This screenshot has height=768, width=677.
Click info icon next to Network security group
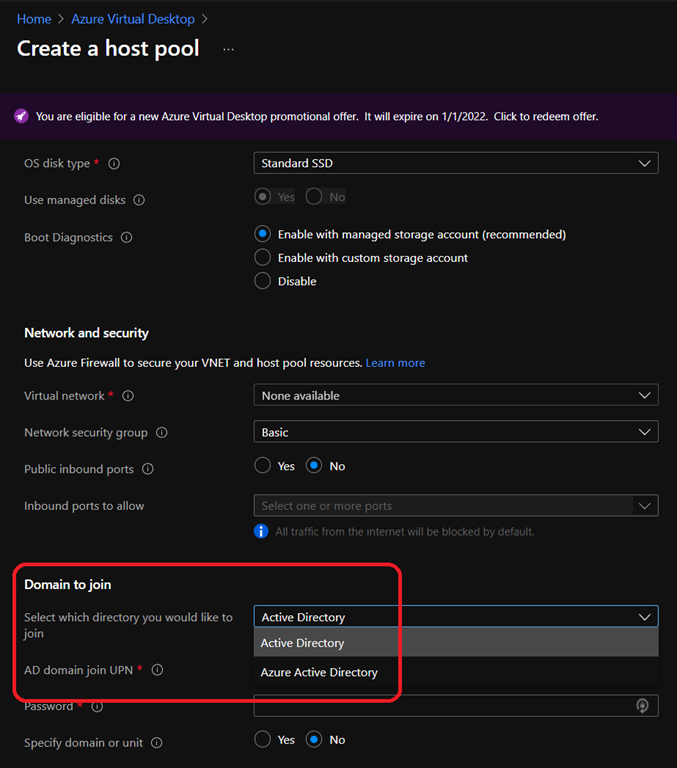point(162,433)
